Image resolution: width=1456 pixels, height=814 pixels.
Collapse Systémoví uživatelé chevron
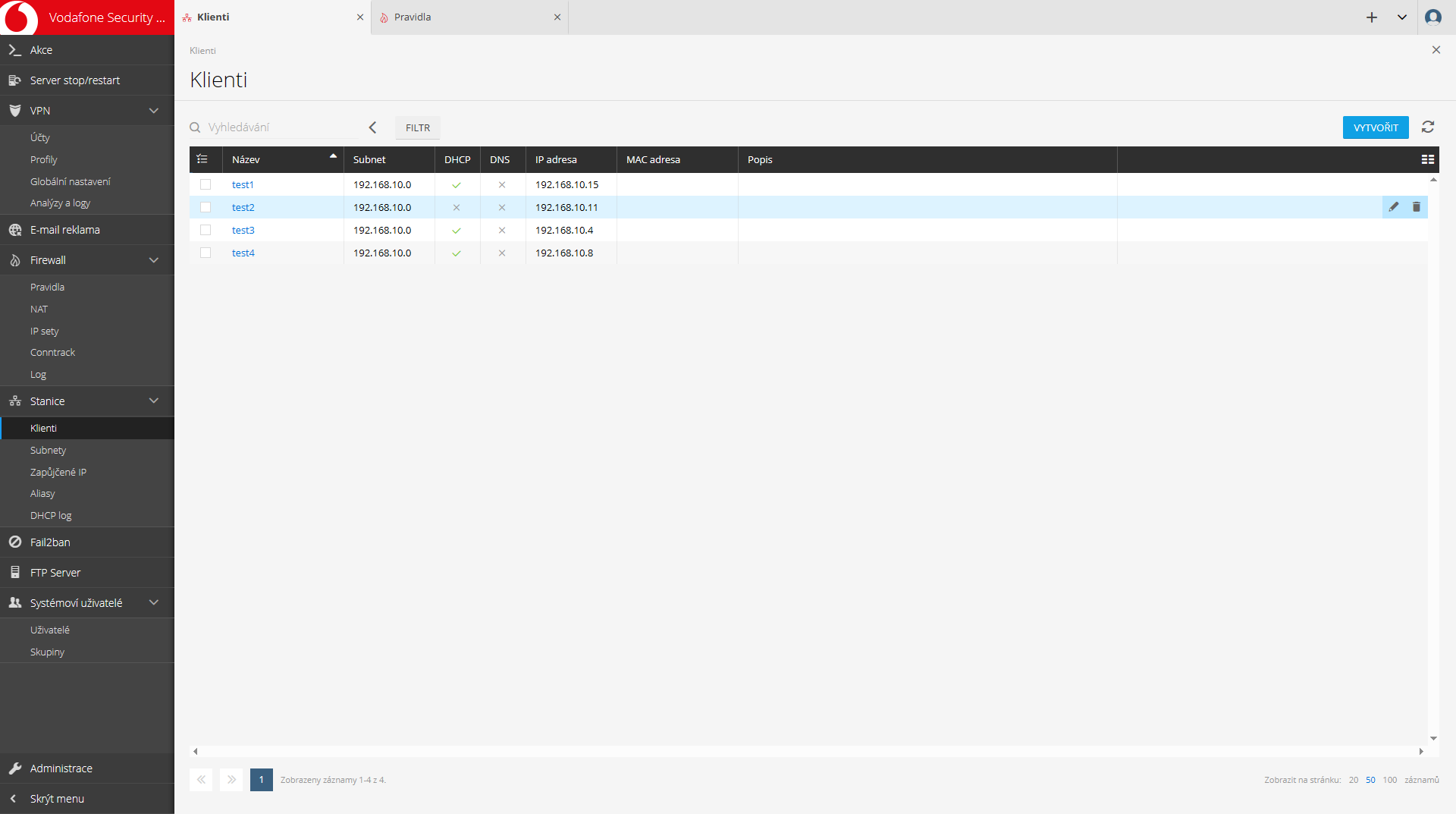tap(154, 603)
